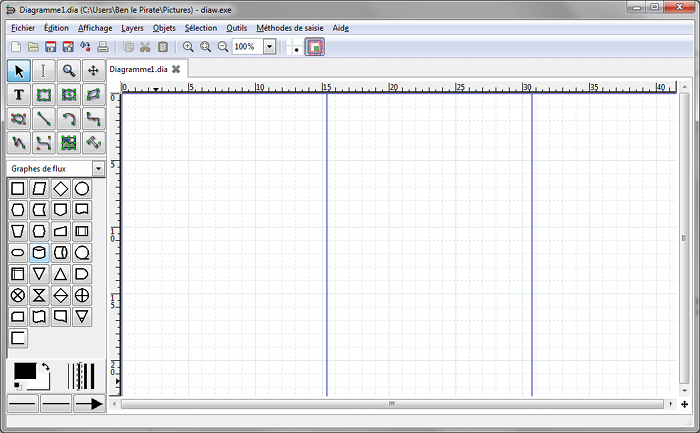The height and width of the screenshot is (433, 700).
Task: Select the Text tool
Action: 18,95
